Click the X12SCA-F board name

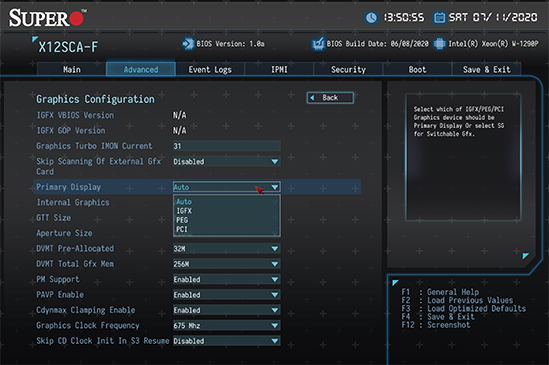click(x=68, y=47)
